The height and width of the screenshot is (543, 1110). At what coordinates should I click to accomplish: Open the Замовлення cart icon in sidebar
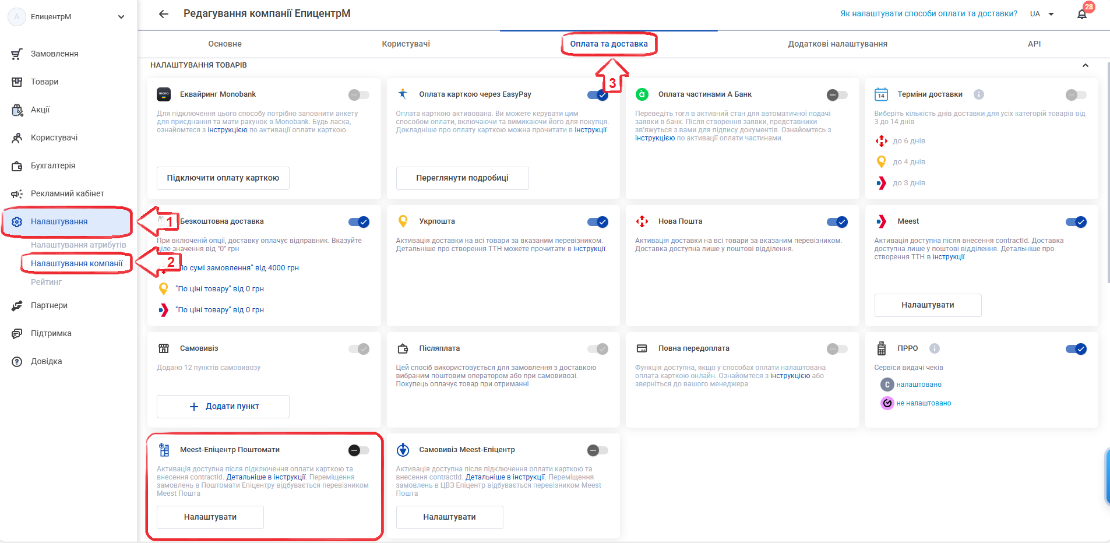coord(18,54)
